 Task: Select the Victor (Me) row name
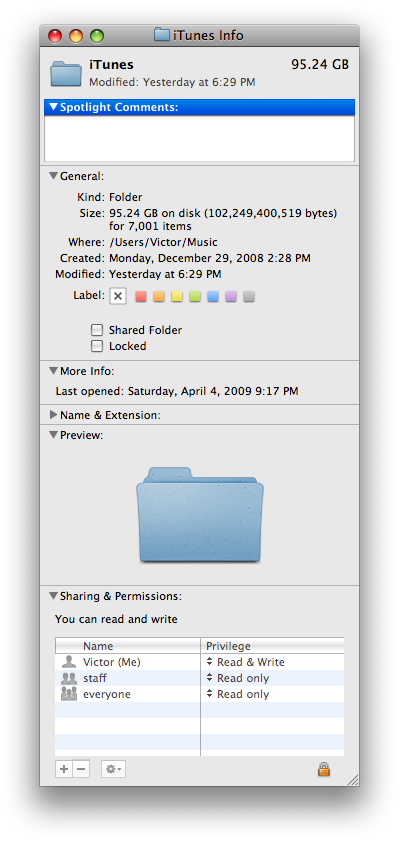coord(112,662)
